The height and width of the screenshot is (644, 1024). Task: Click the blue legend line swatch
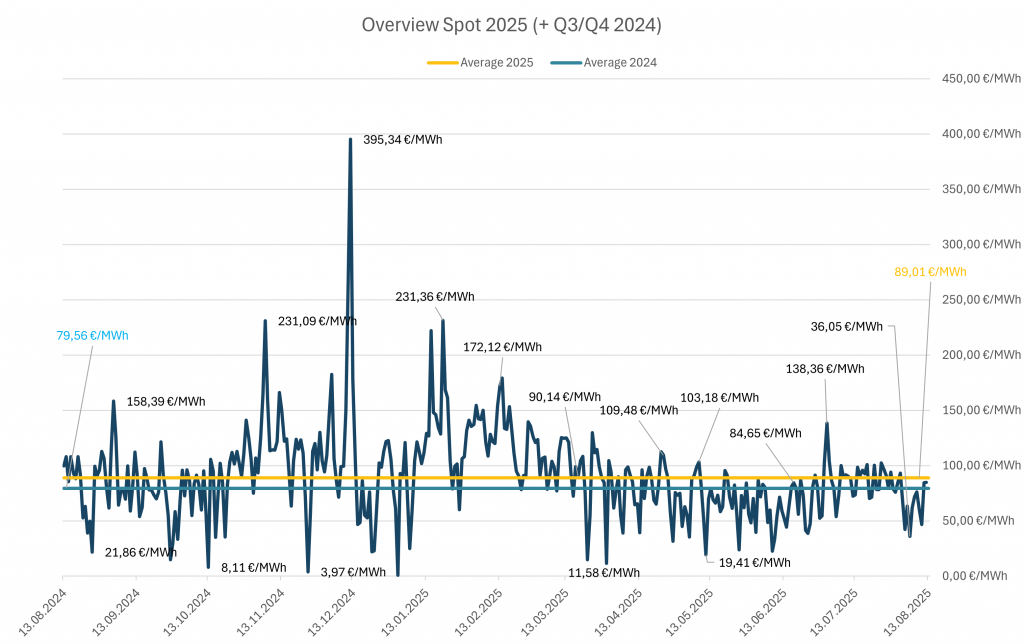pos(566,62)
